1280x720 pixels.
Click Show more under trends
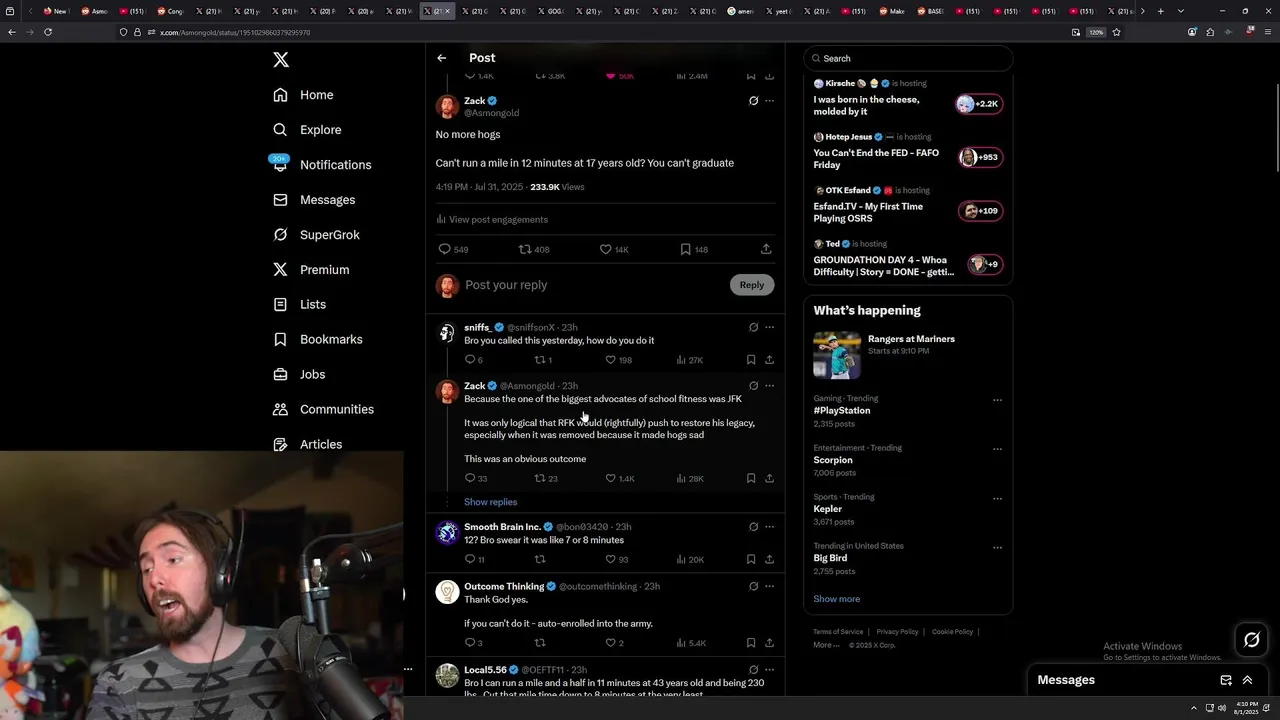pyautogui.click(x=836, y=599)
